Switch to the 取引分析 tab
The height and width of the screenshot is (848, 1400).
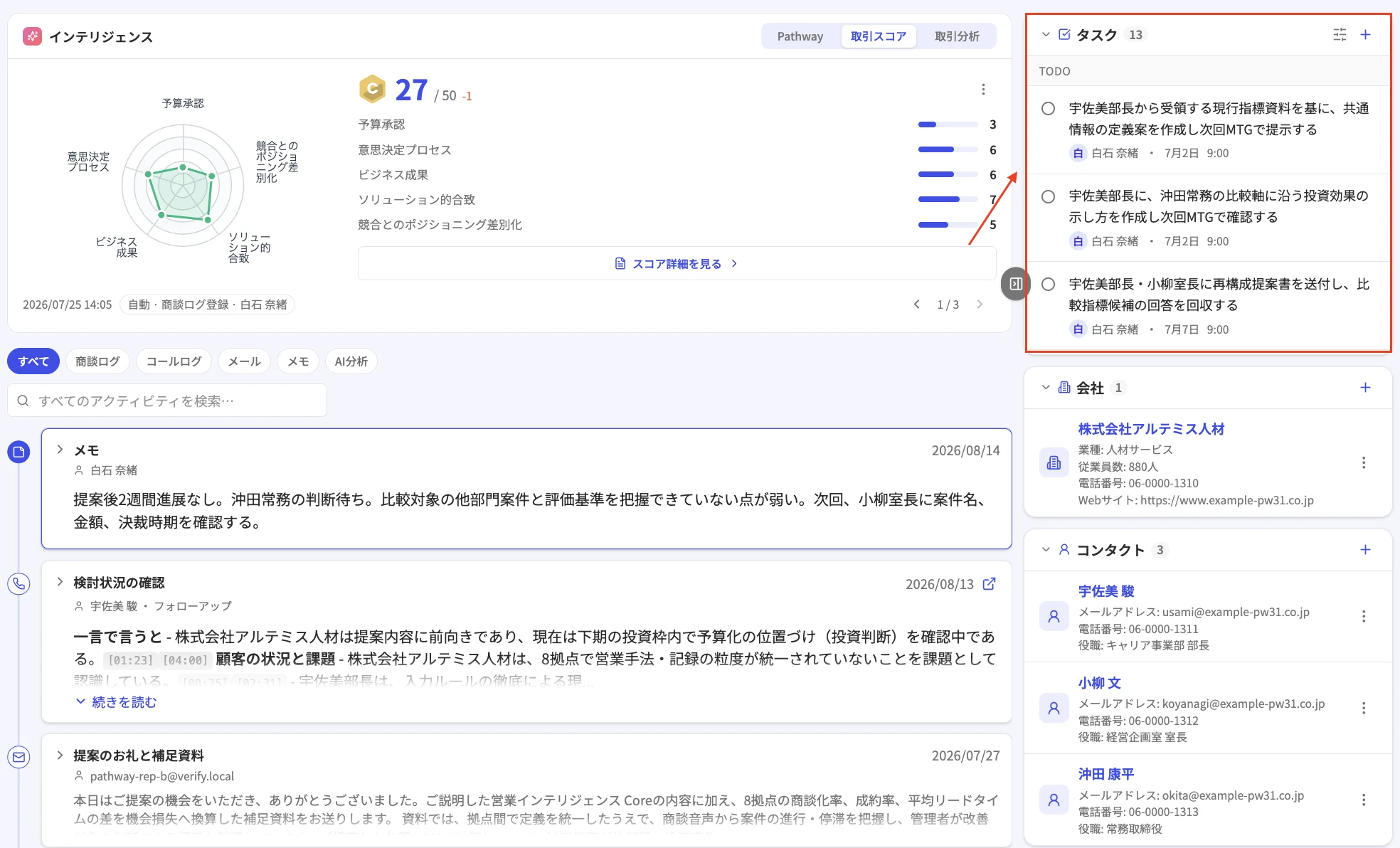(x=957, y=36)
